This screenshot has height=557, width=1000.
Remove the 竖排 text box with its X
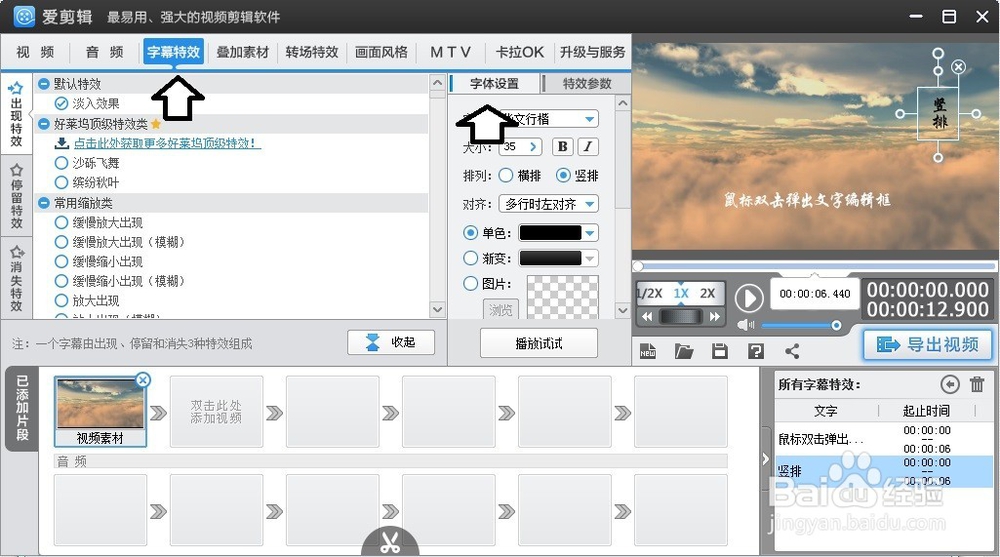coord(959,66)
